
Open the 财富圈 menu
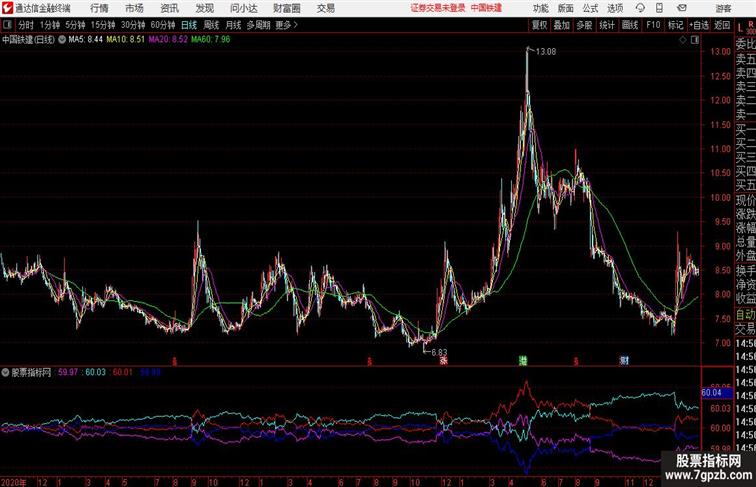tap(286, 8)
